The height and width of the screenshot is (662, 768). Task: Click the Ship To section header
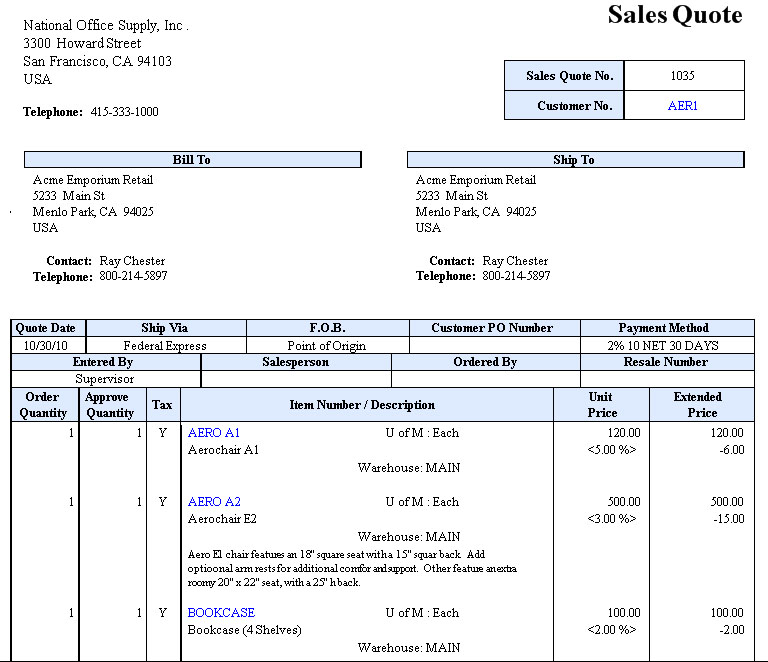(x=574, y=160)
